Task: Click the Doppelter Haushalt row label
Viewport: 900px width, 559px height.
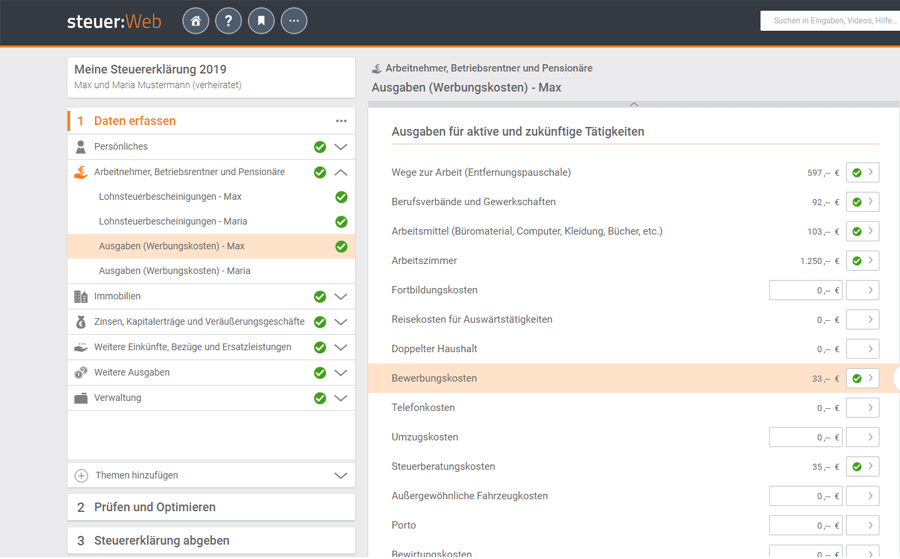Action: click(435, 349)
